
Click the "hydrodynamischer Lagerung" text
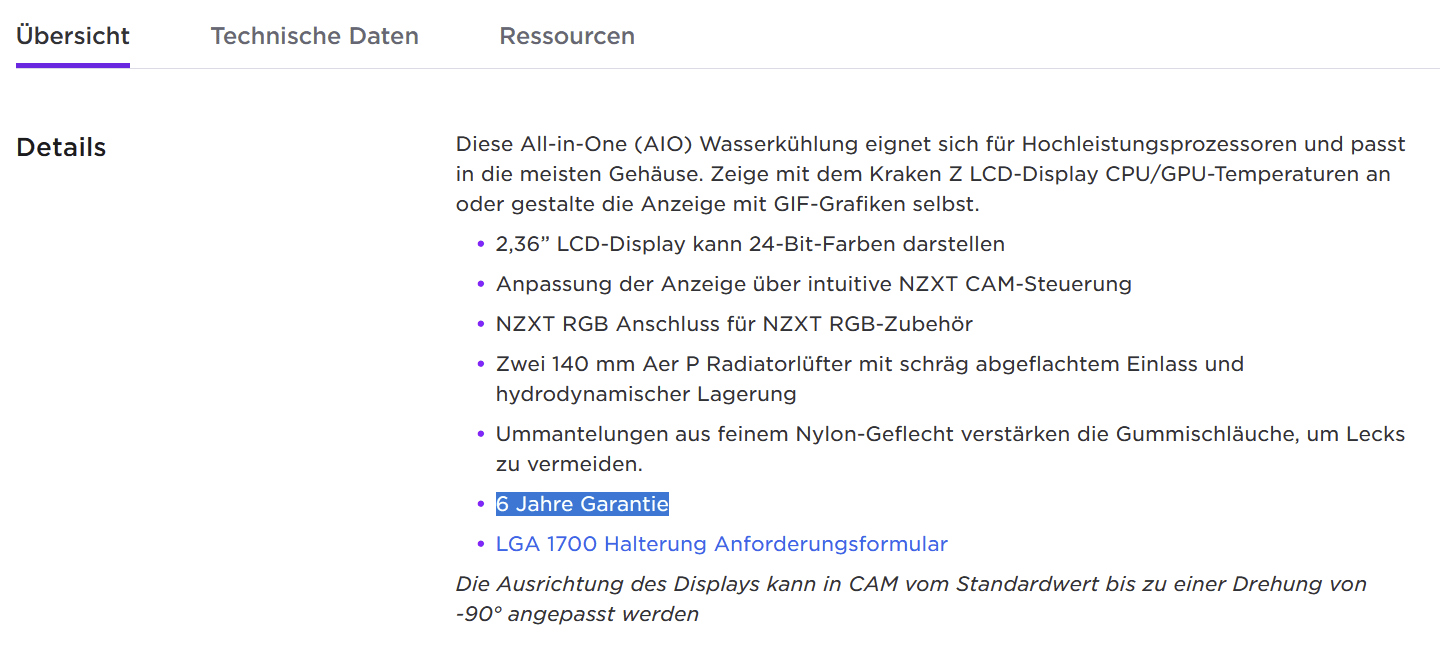pyautogui.click(x=645, y=394)
